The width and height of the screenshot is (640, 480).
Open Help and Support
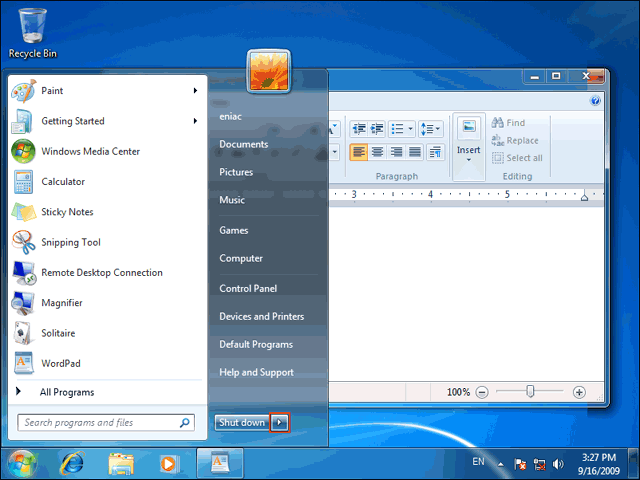coord(256,372)
